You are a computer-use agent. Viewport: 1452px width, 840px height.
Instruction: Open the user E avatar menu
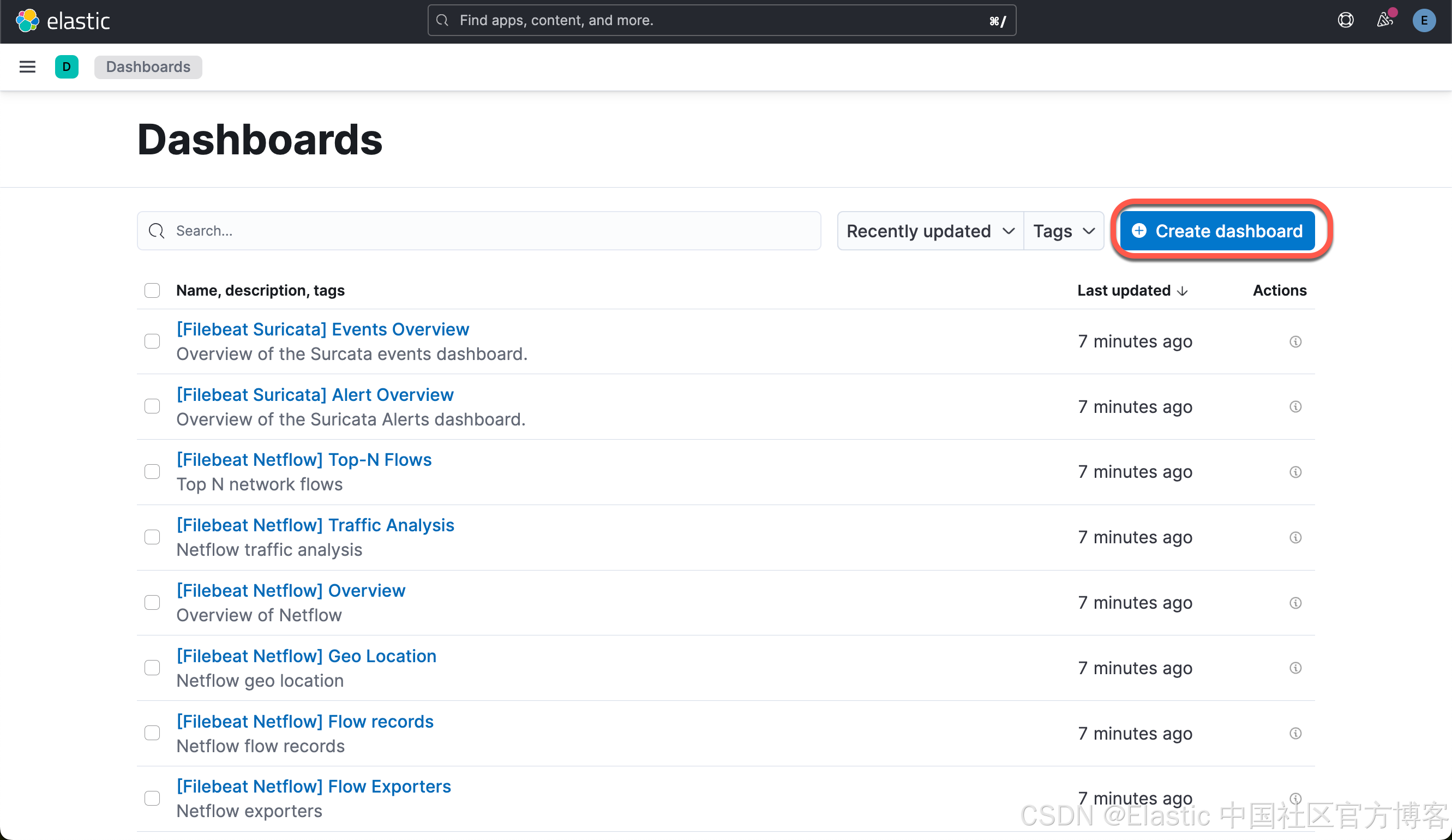tap(1424, 21)
